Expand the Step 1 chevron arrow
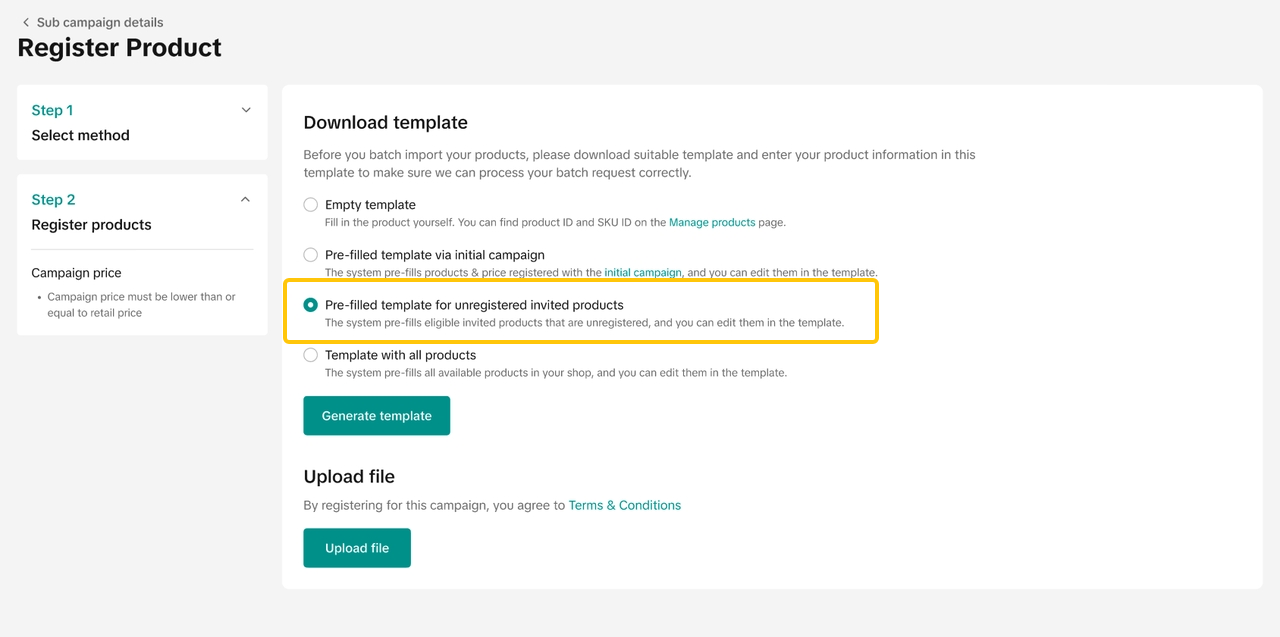 (x=246, y=110)
